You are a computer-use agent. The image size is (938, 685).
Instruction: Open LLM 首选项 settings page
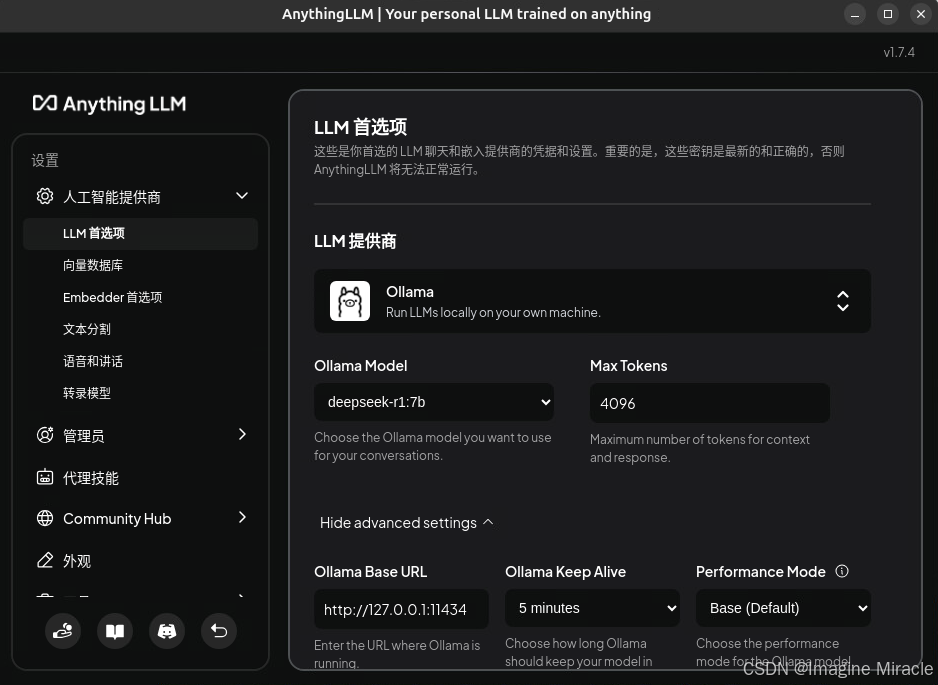[x=141, y=233]
